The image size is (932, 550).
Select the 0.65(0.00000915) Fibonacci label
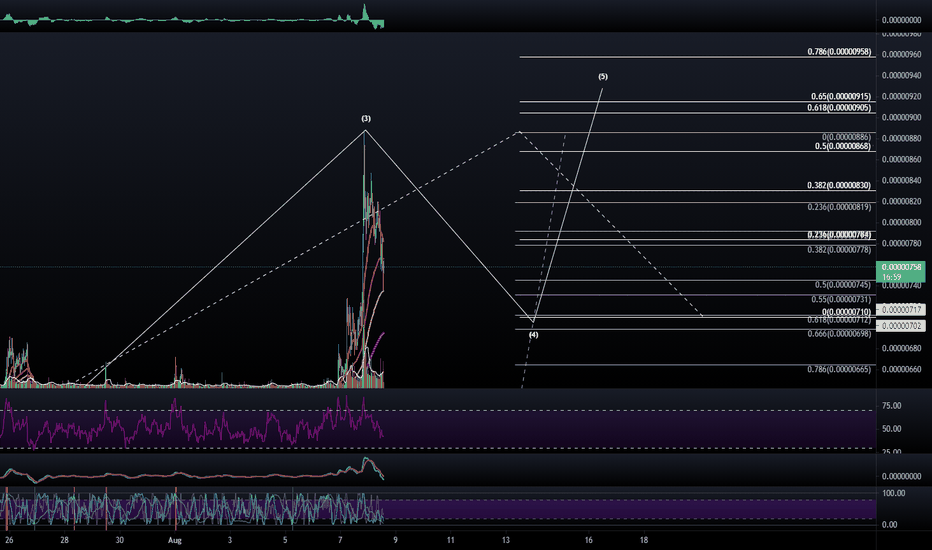click(840, 96)
